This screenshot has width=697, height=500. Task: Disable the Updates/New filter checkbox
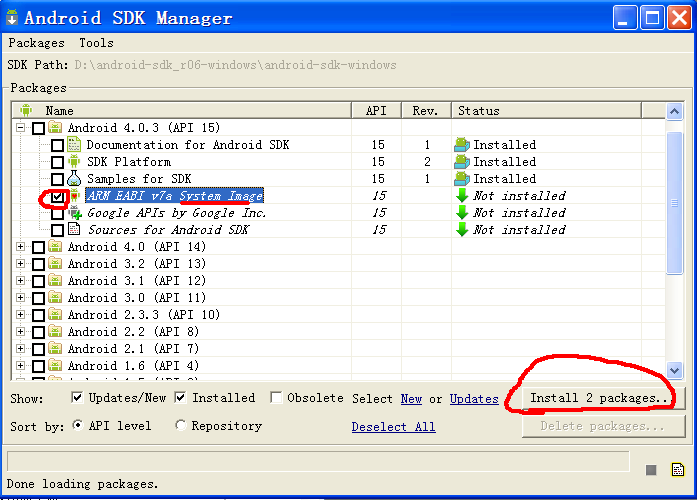[78, 398]
